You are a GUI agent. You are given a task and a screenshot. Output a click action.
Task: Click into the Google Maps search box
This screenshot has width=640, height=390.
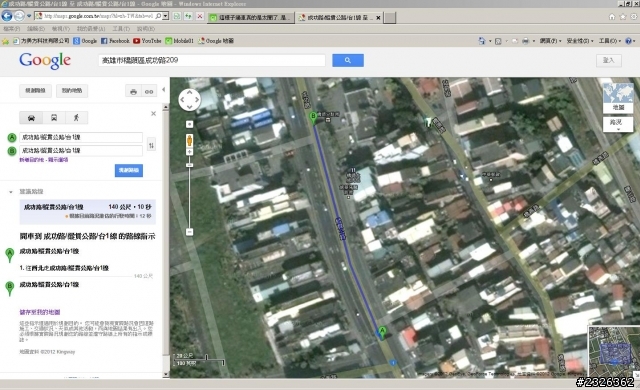[212, 60]
